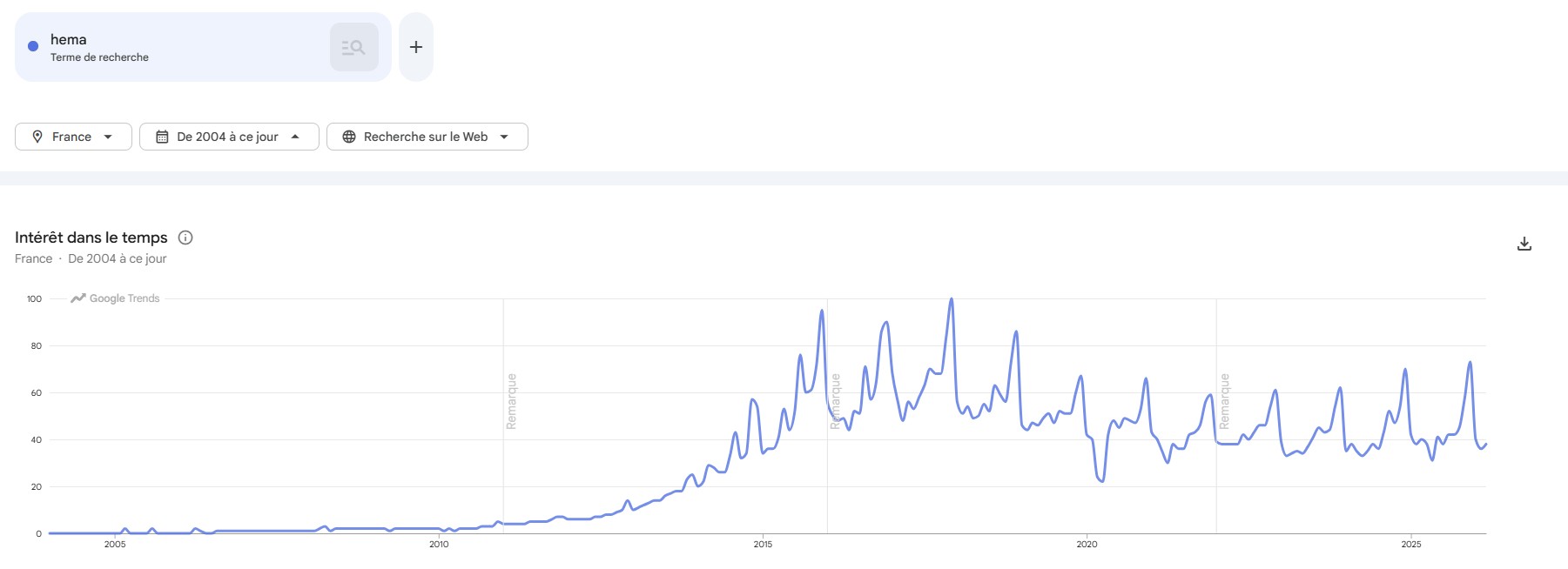Click the highest peak on the trend line
Viewport: 1568px width, 569px height.
coord(951,300)
